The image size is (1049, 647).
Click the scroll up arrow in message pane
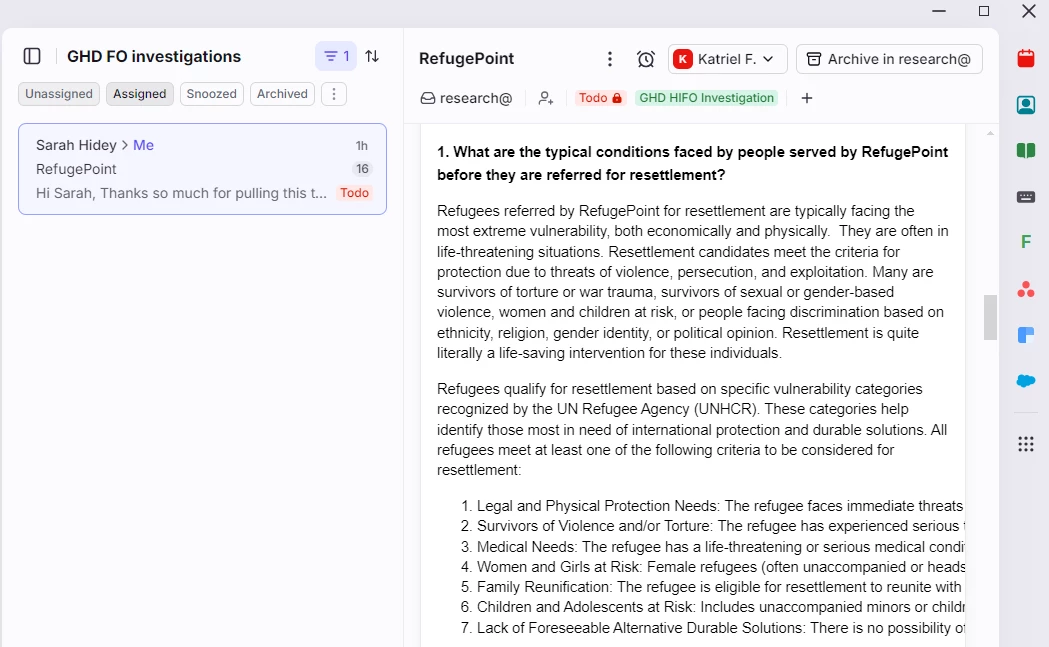[990, 134]
